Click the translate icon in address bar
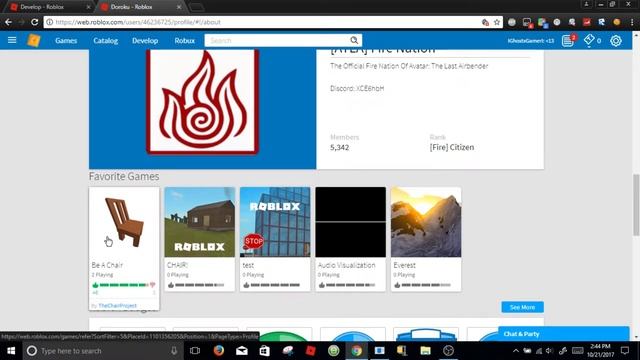The image size is (640, 360). click(485, 22)
